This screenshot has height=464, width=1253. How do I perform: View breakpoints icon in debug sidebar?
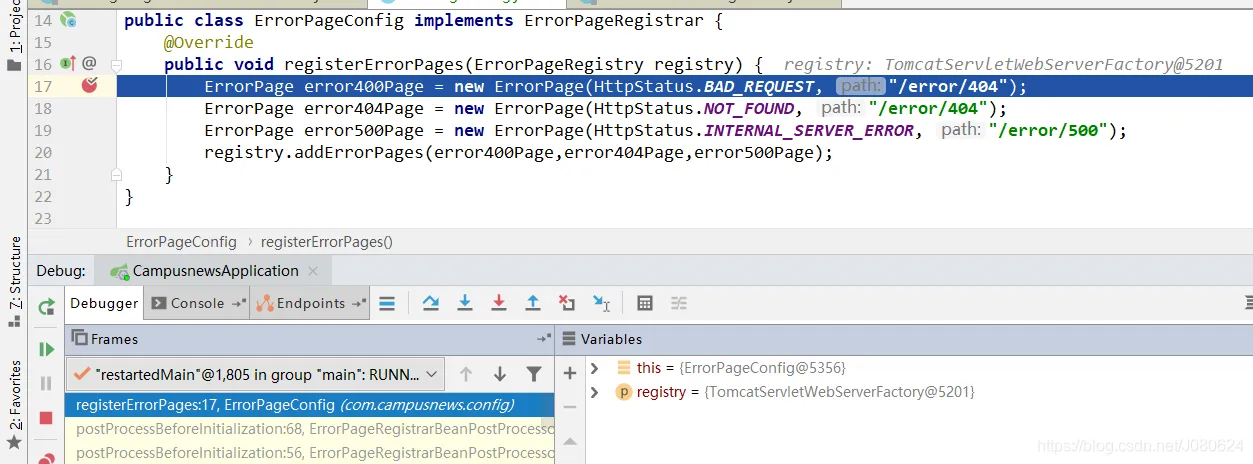46,457
